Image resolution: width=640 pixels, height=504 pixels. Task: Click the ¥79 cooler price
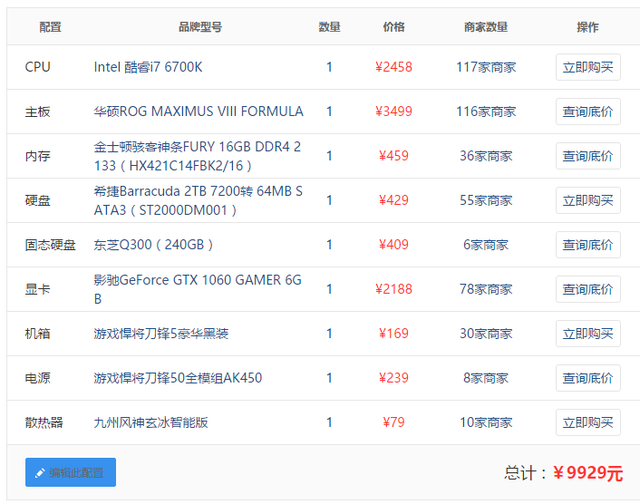[393, 423]
